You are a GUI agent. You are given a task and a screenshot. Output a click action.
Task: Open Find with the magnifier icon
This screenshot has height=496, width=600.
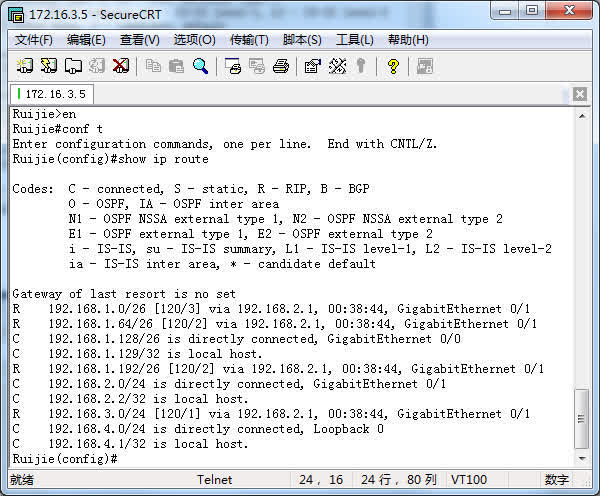(x=201, y=66)
